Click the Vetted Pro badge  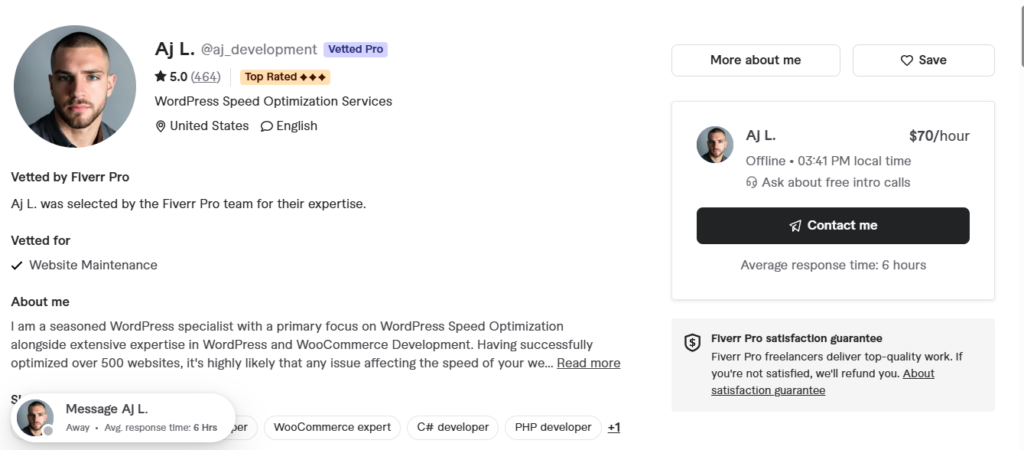(x=356, y=50)
